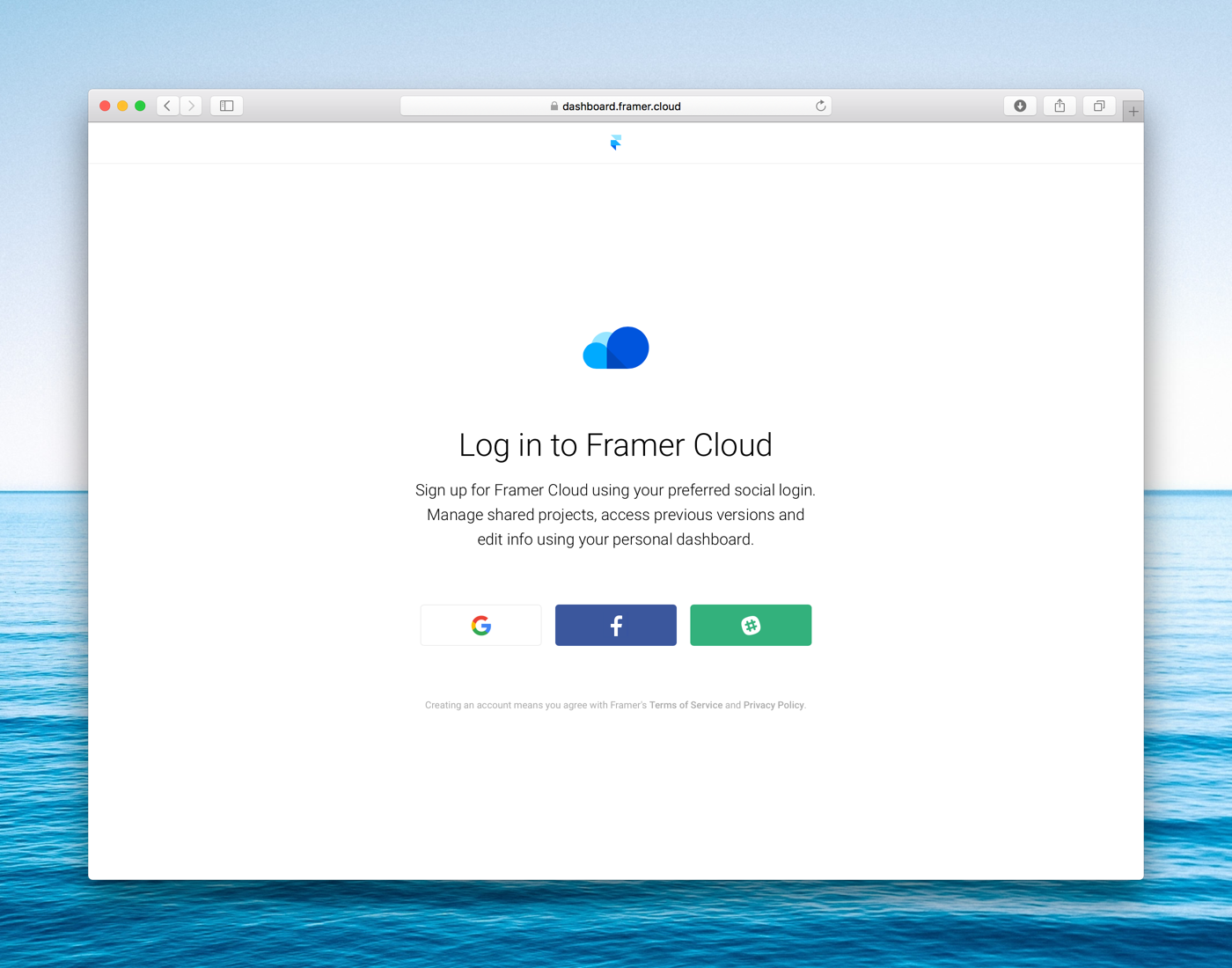Open the Terms of Service link

686,705
